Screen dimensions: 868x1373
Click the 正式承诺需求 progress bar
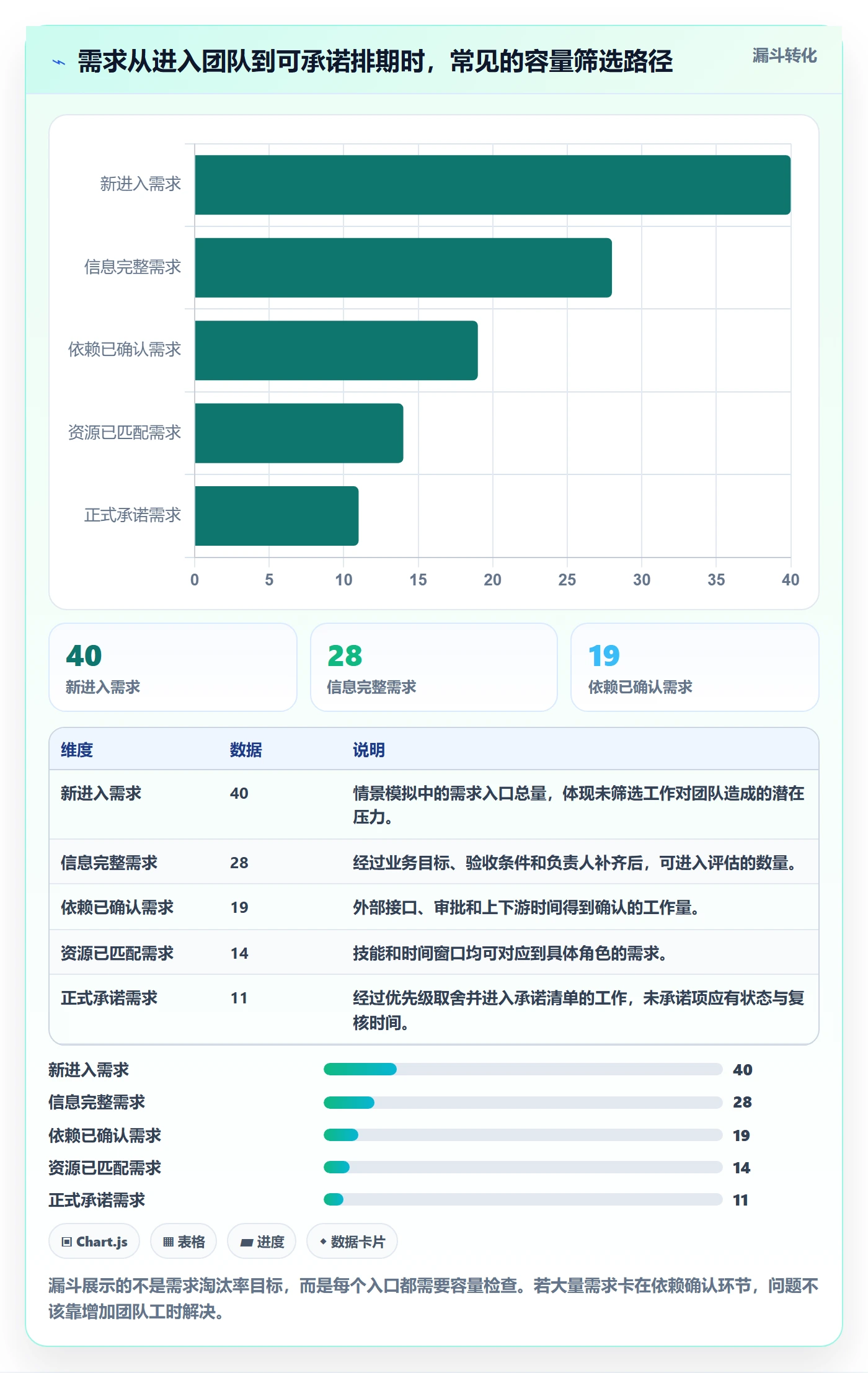(x=523, y=1199)
